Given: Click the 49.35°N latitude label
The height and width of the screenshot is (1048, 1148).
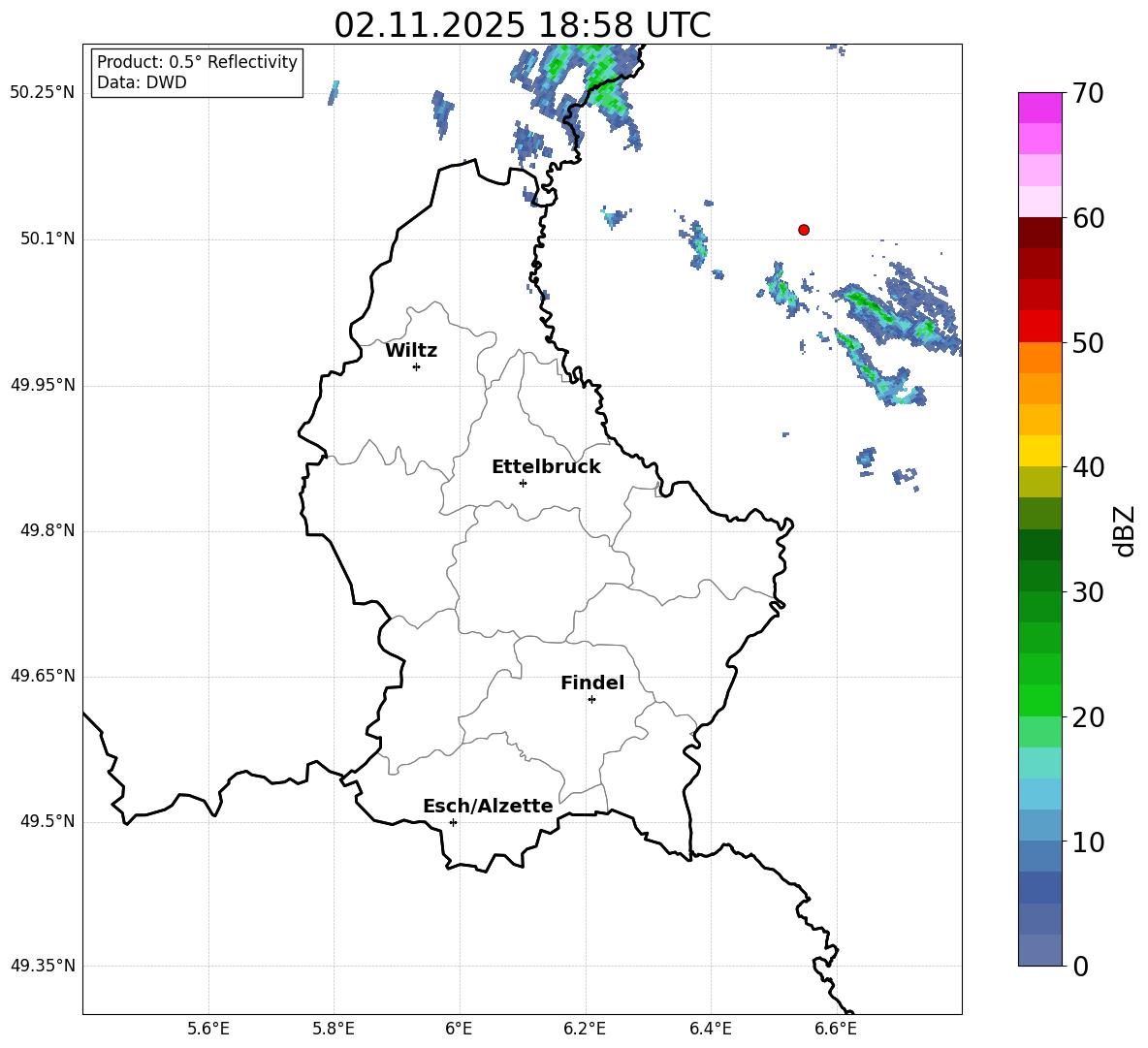Looking at the screenshot, I should pos(43,966).
